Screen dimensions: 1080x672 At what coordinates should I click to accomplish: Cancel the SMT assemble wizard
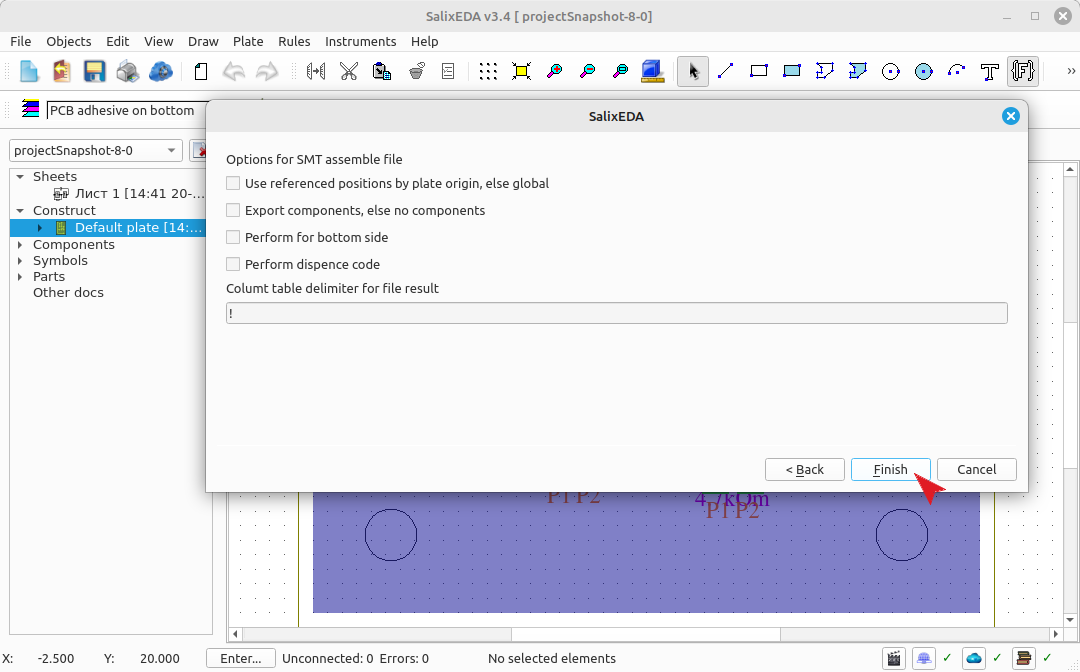pyautogui.click(x=977, y=470)
